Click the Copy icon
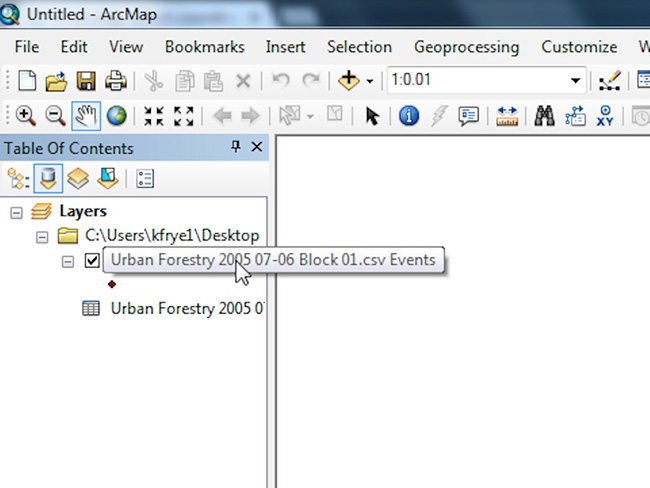Image resolution: width=650 pixels, height=488 pixels. (184, 80)
